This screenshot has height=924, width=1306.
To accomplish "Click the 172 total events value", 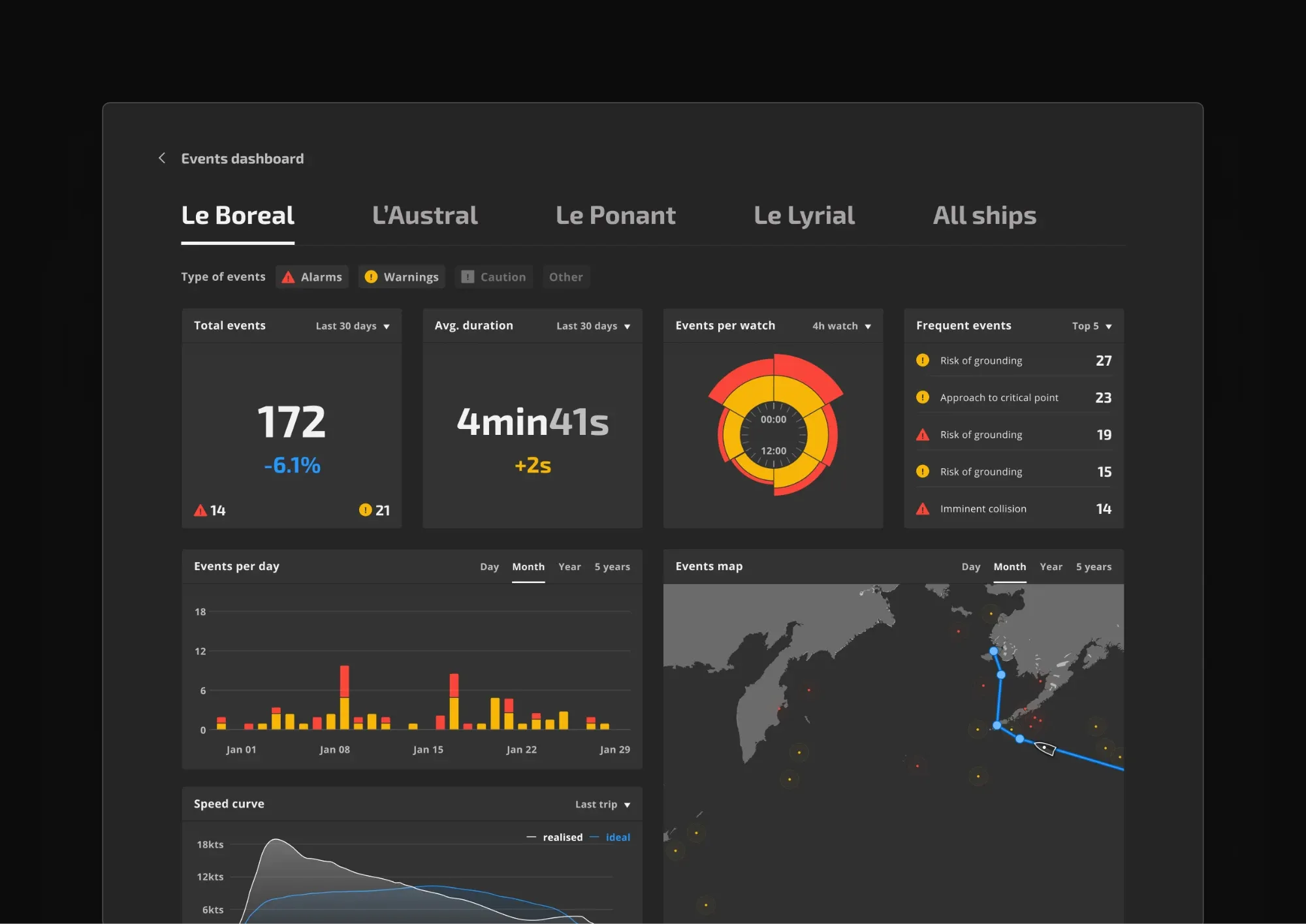I will pos(291,422).
